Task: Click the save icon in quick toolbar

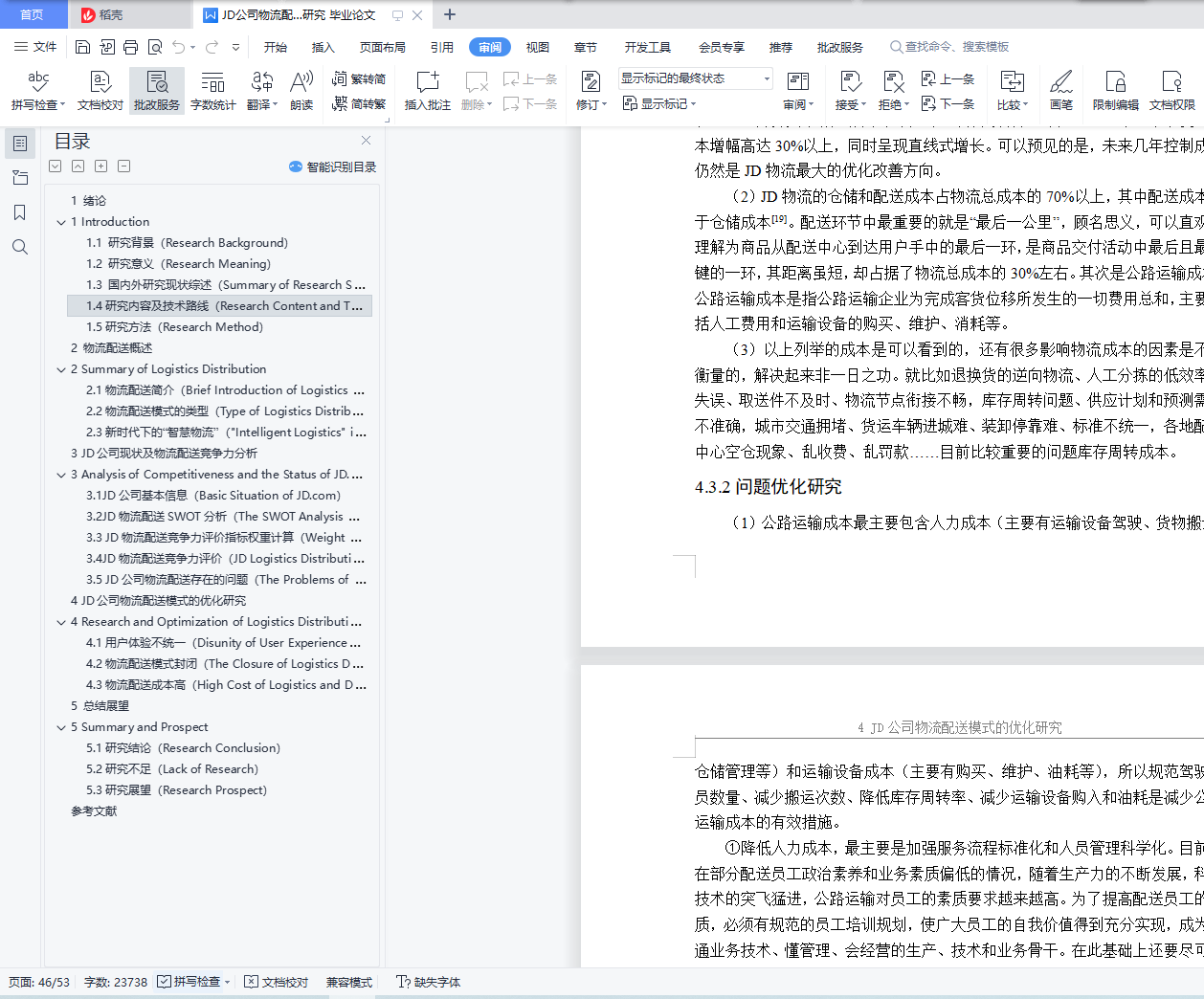Action: tap(82, 47)
